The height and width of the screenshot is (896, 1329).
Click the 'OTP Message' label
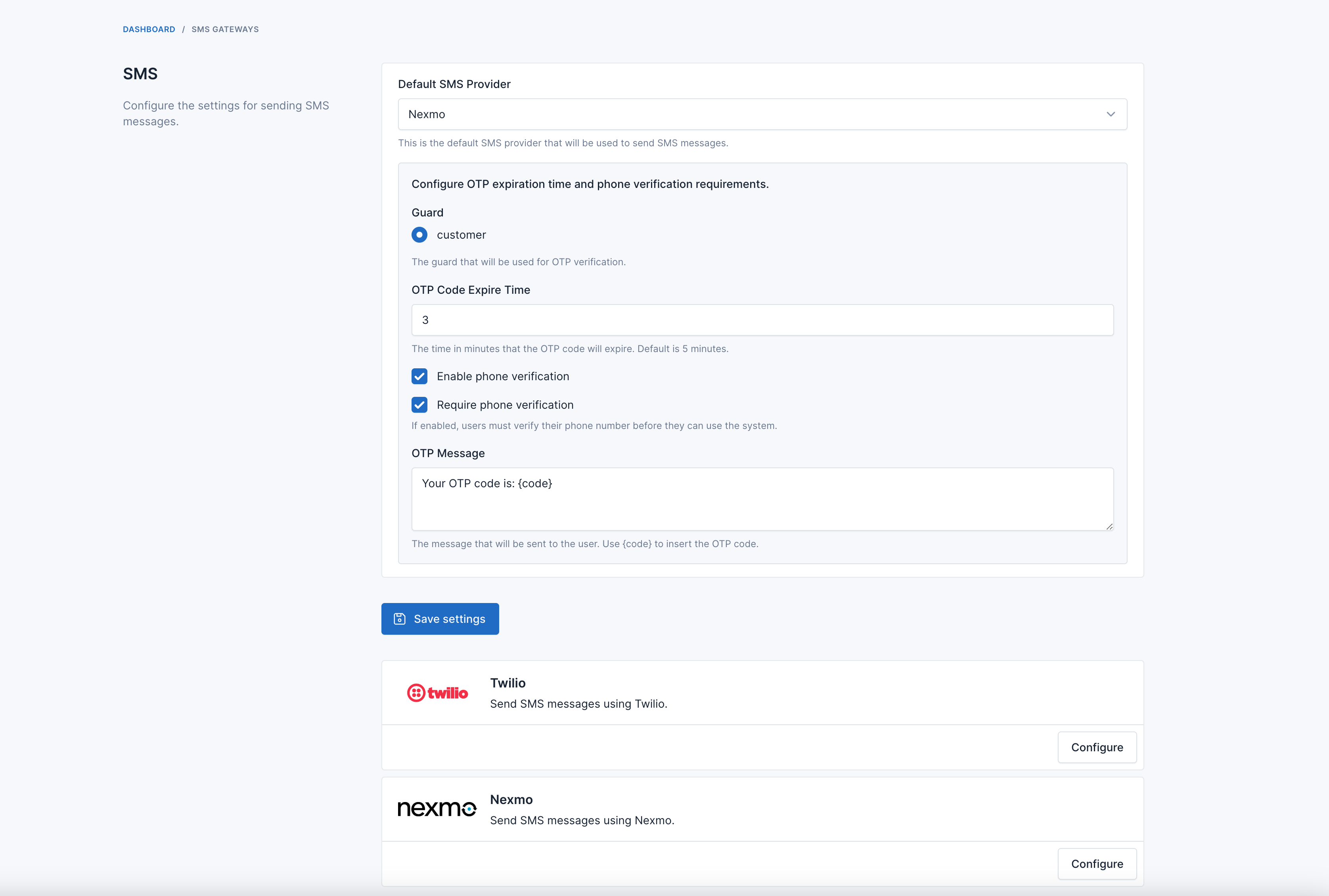click(448, 453)
